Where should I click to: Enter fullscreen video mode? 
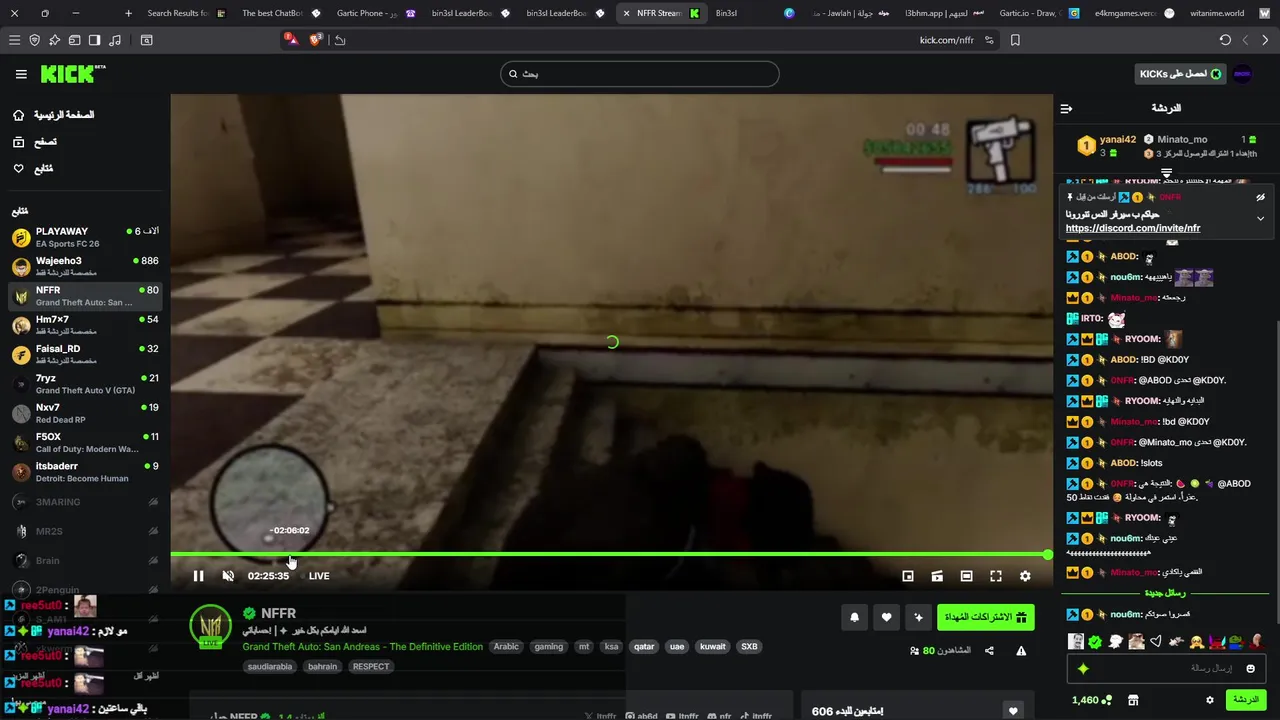pyautogui.click(x=996, y=576)
